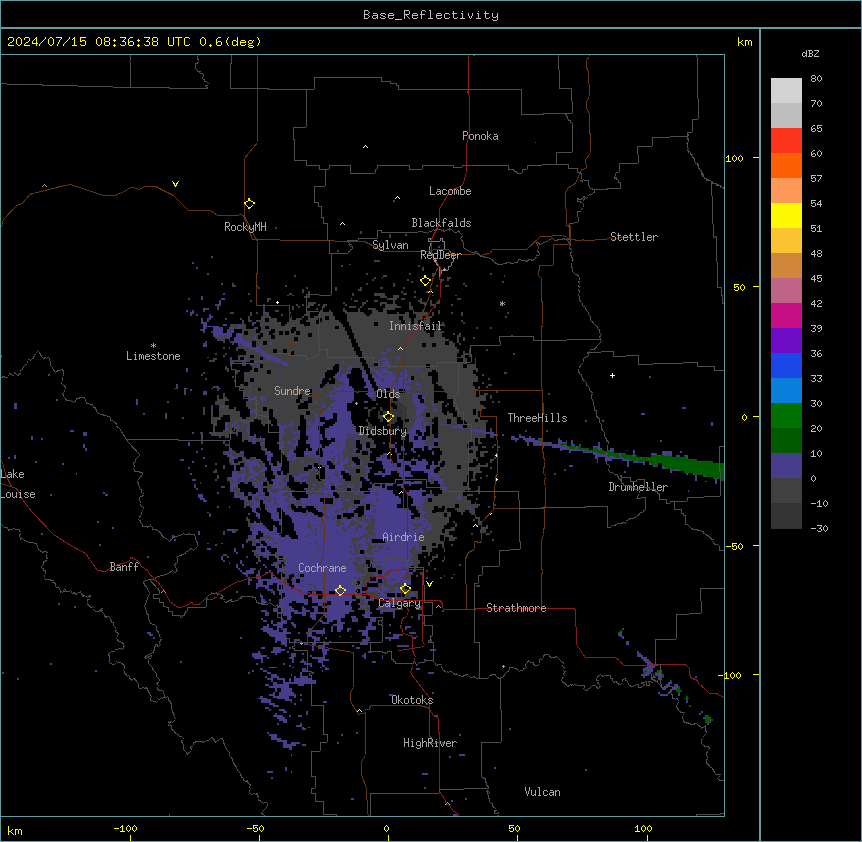862x842 pixels.
Task: Pick the purple 39–36 dBZ legend swatch
Action: (x=786, y=341)
